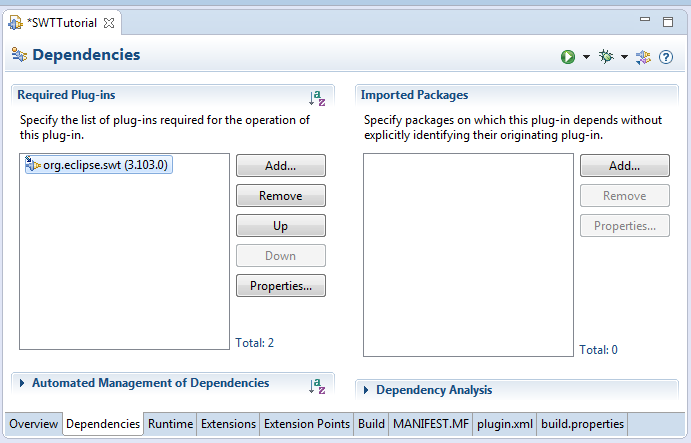Move the selected plug-in Up
This screenshot has width=691, height=443.
coord(281,226)
